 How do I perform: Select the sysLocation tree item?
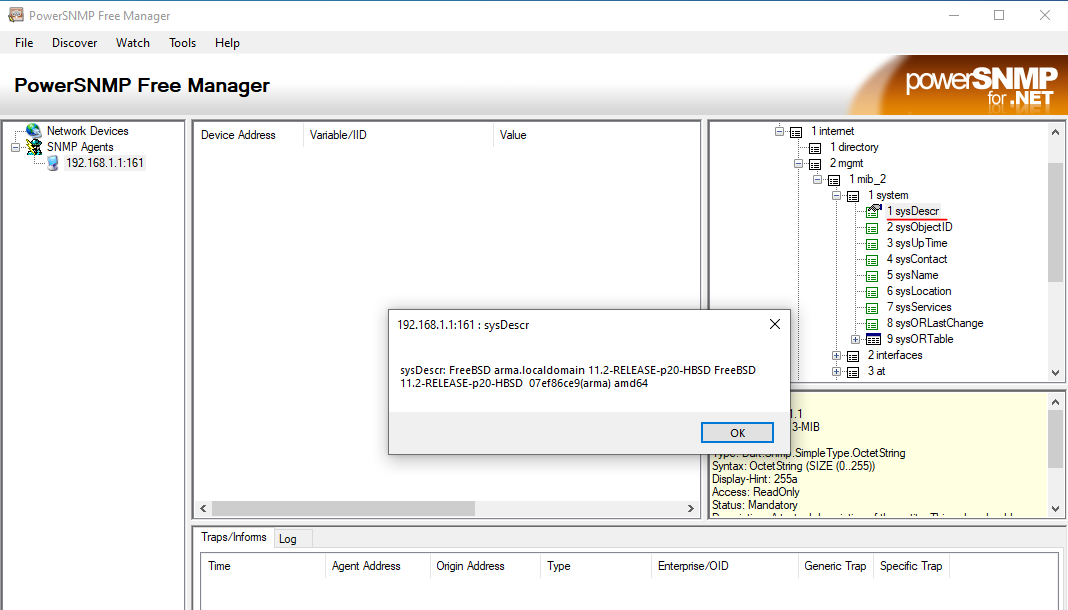[x=919, y=291]
